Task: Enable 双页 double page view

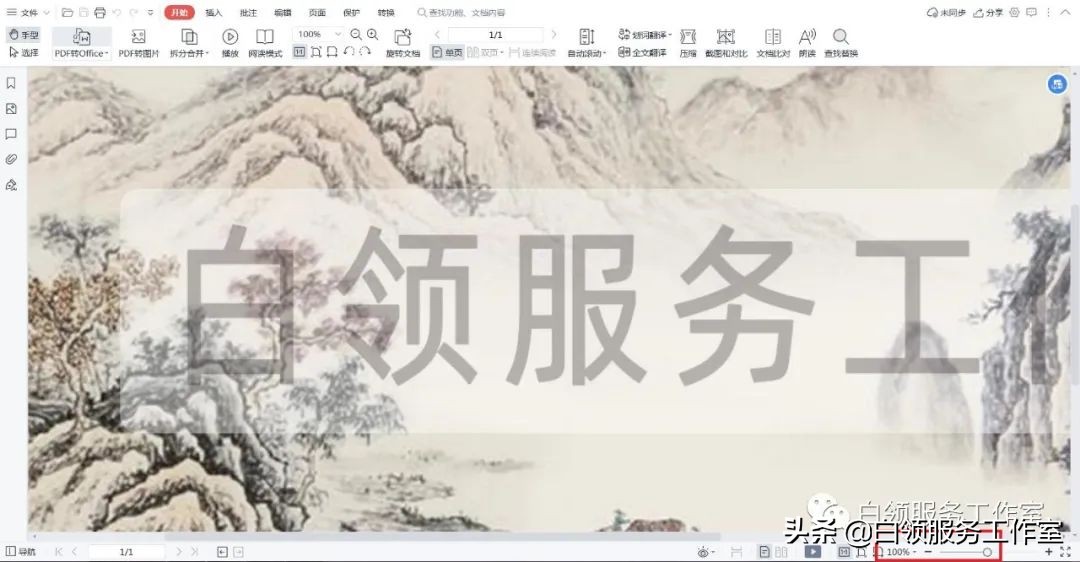Action: pos(486,52)
